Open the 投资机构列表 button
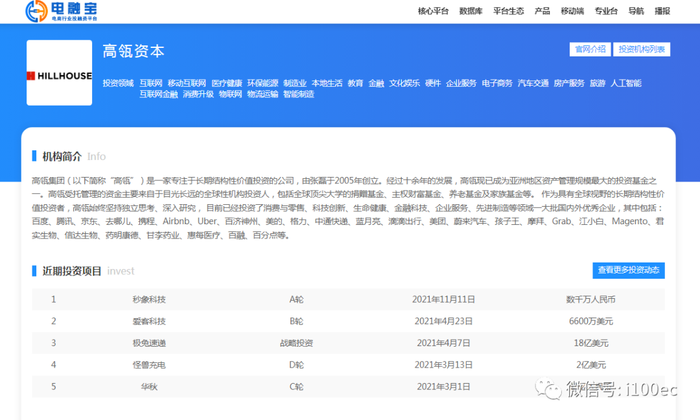The height and width of the screenshot is (420, 700). point(642,49)
